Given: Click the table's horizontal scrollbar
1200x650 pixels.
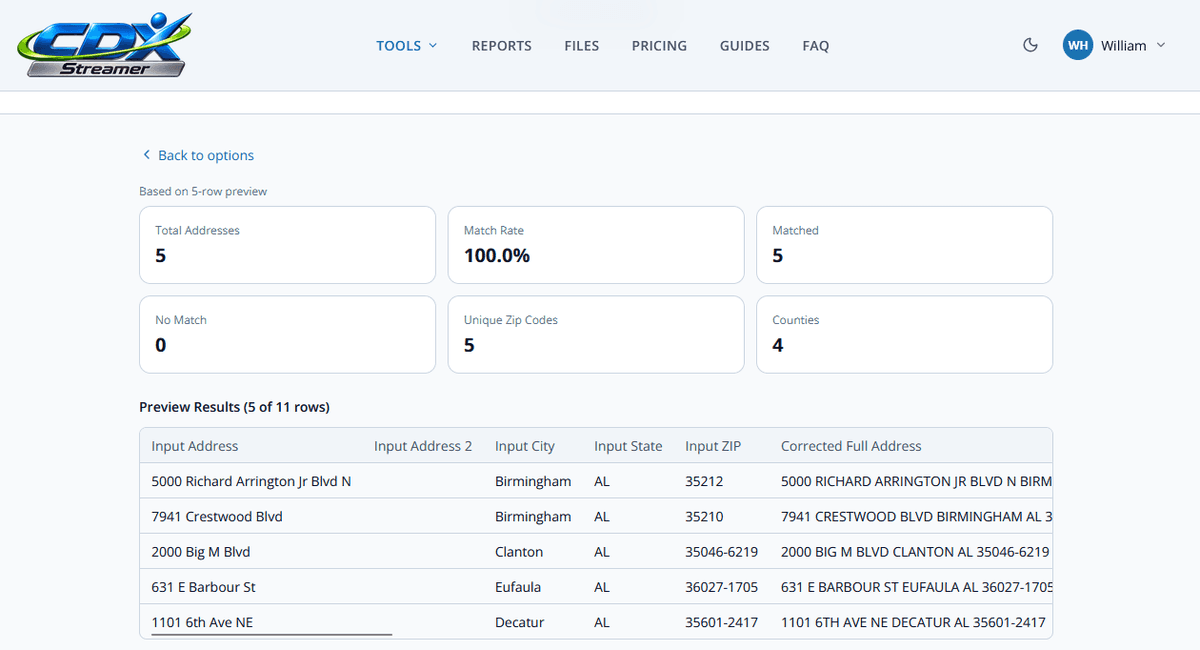Looking at the screenshot, I should pyautogui.click(x=271, y=634).
